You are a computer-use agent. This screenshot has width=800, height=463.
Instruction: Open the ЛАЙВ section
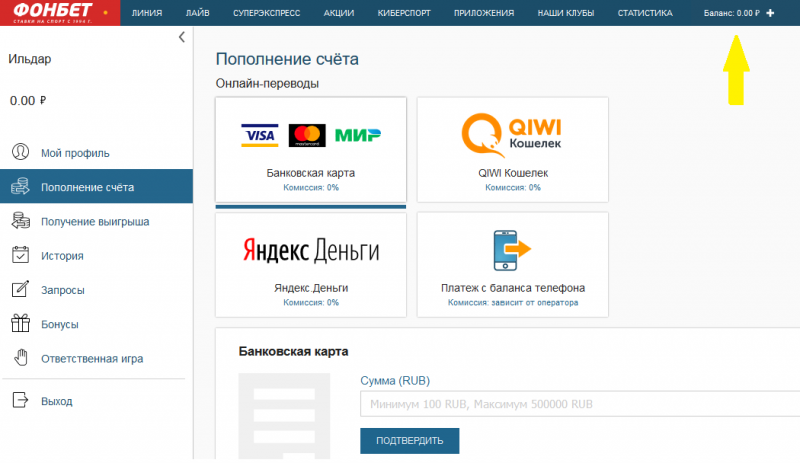pyautogui.click(x=197, y=13)
